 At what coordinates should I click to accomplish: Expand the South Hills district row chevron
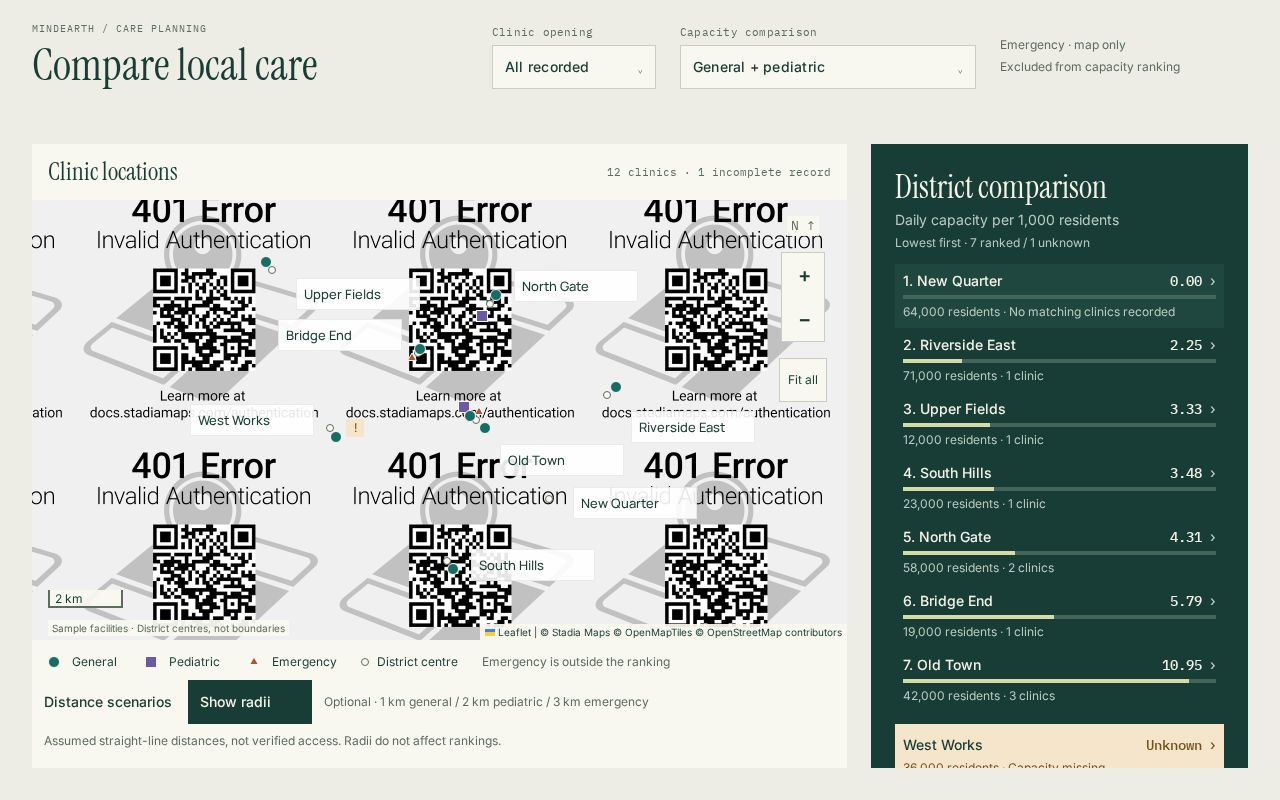1213,474
